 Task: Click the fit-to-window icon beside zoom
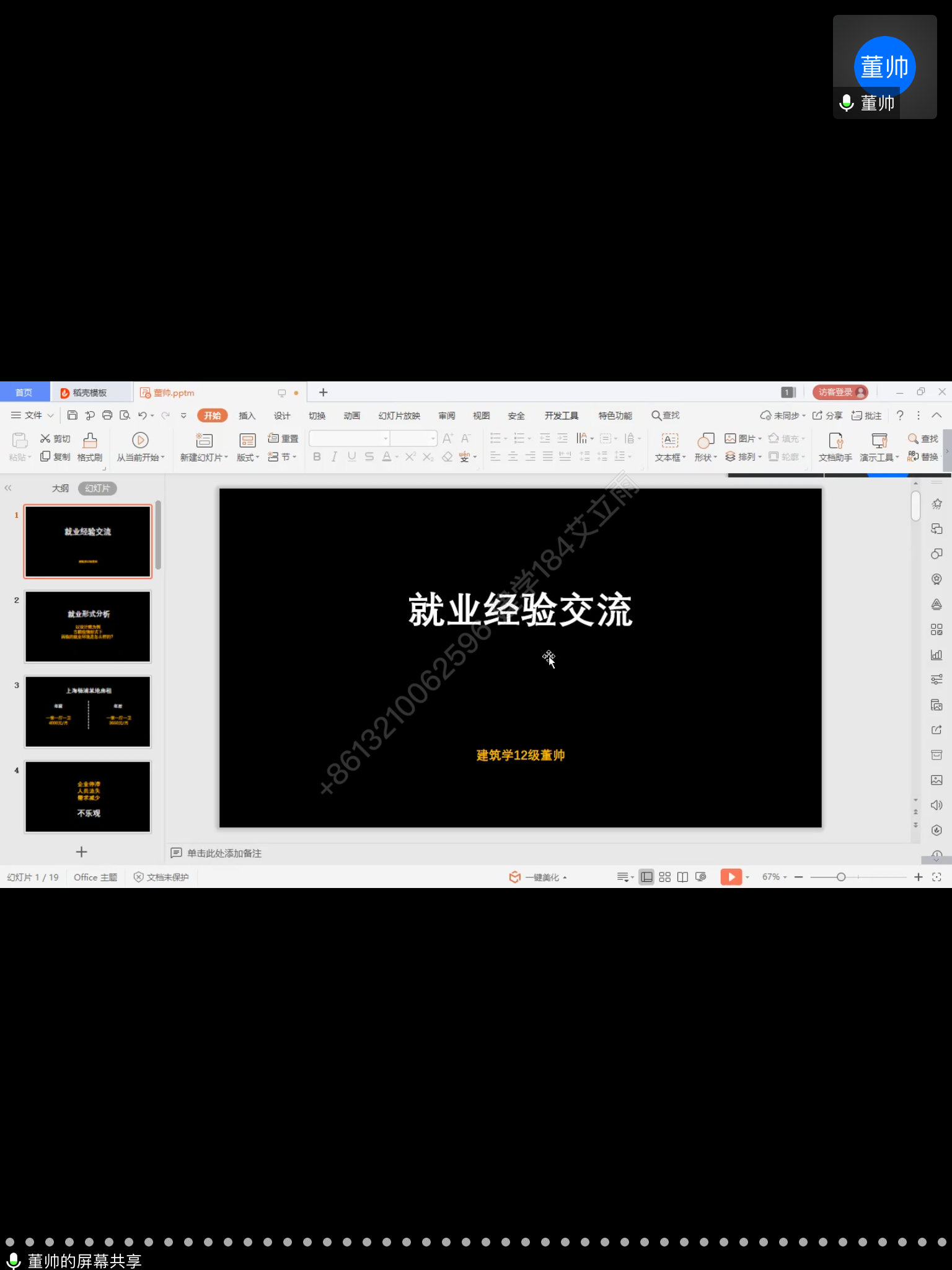pos(937,877)
